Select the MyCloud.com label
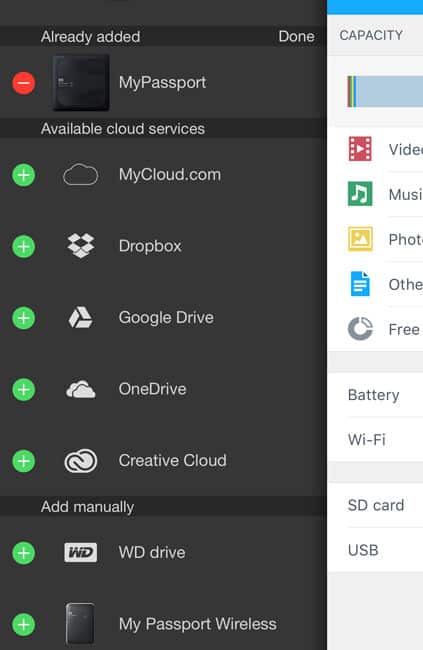 coord(170,175)
